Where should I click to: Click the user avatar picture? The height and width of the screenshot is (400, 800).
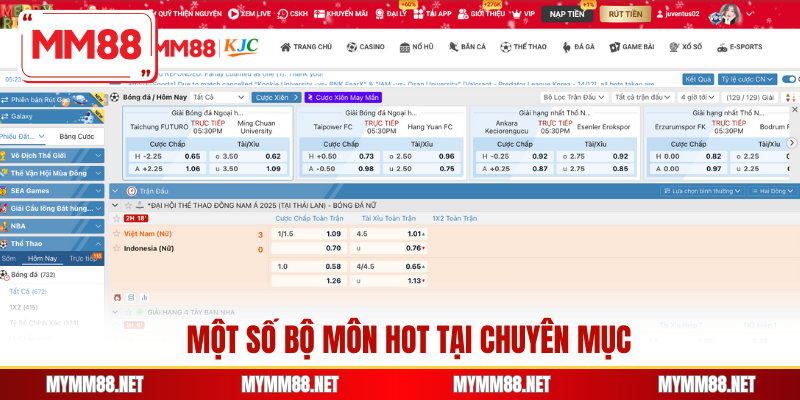[x=731, y=14]
